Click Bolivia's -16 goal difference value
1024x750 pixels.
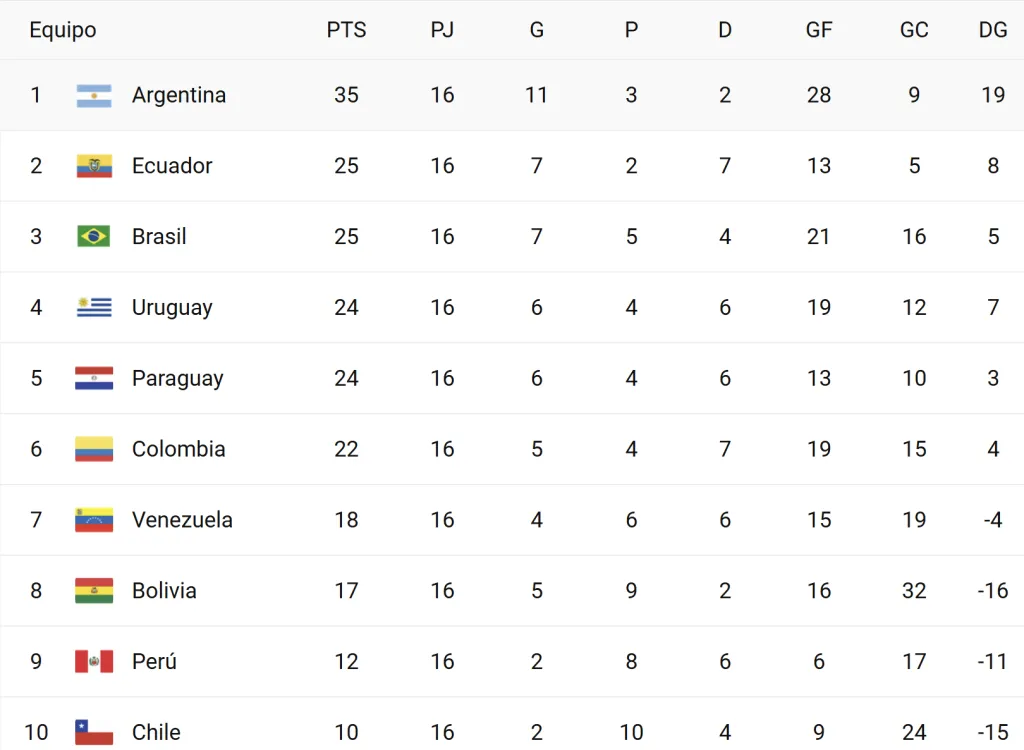[993, 591]
